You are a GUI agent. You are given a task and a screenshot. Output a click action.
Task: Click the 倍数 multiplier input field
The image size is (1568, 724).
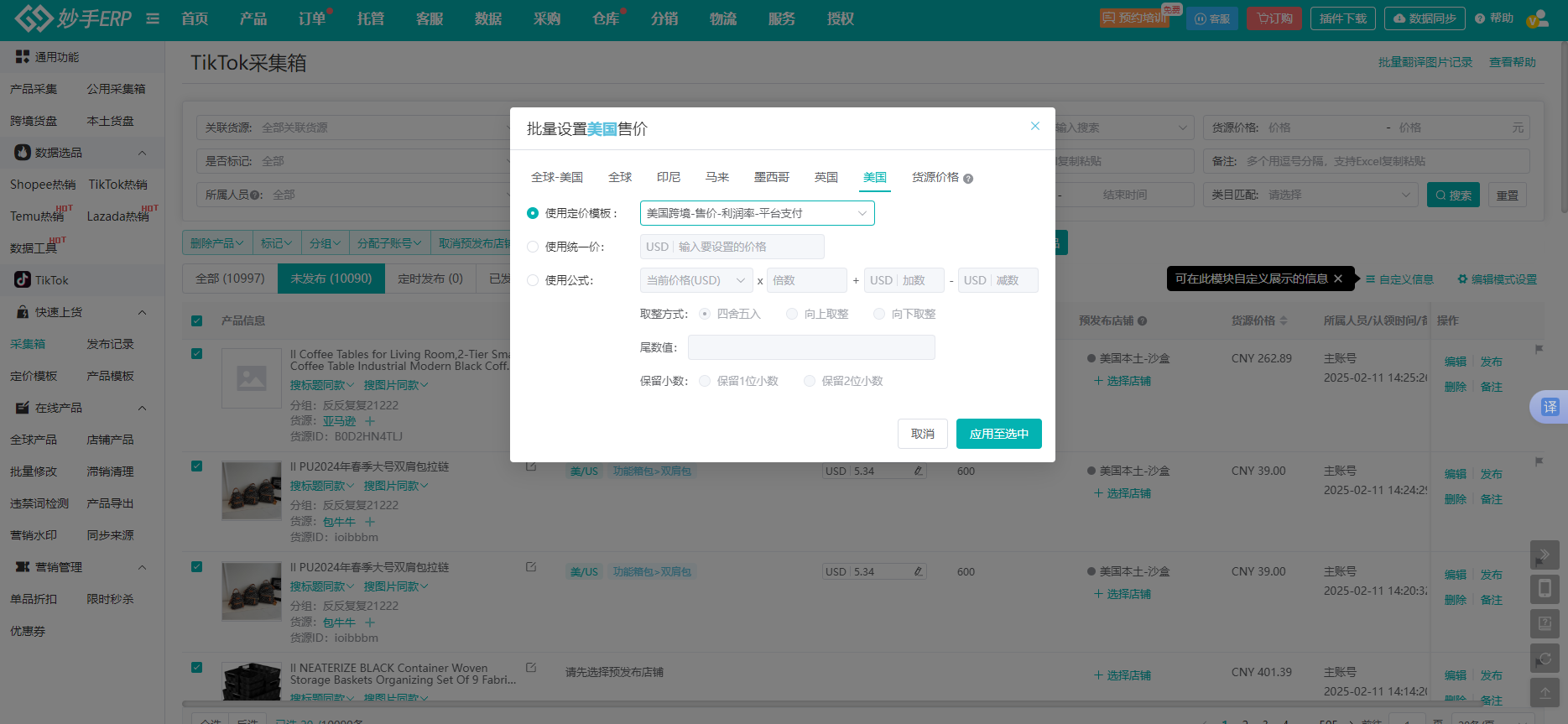807,280
